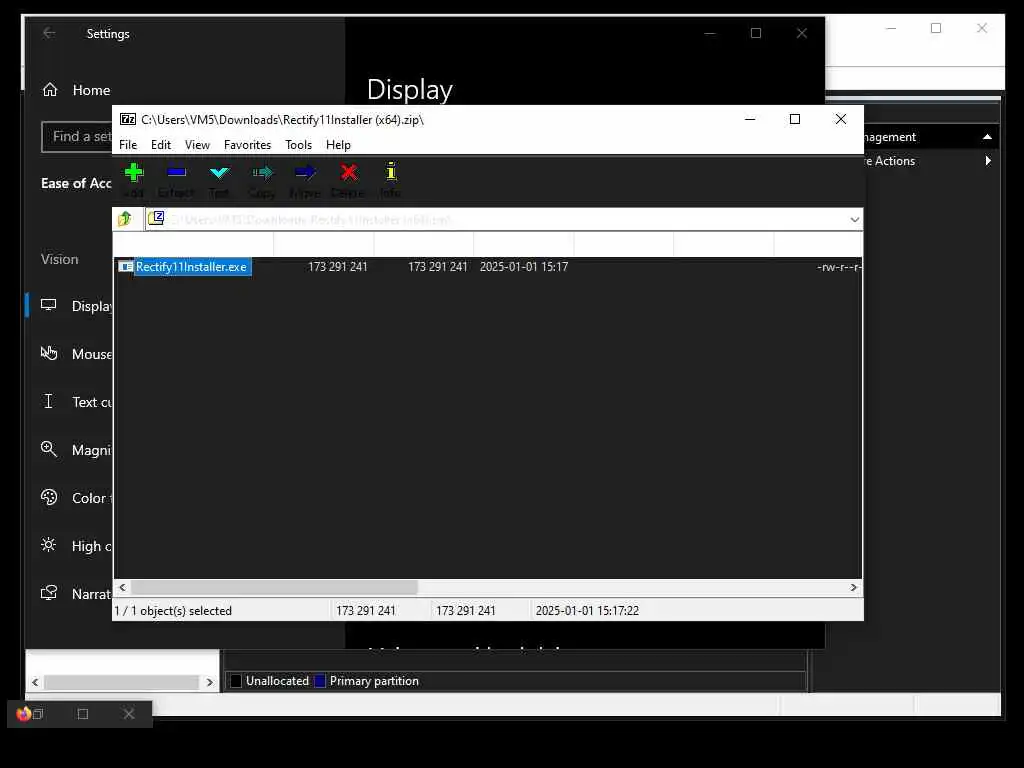Open the Favorites menu in 7-Zip

[x=248, y=145]
